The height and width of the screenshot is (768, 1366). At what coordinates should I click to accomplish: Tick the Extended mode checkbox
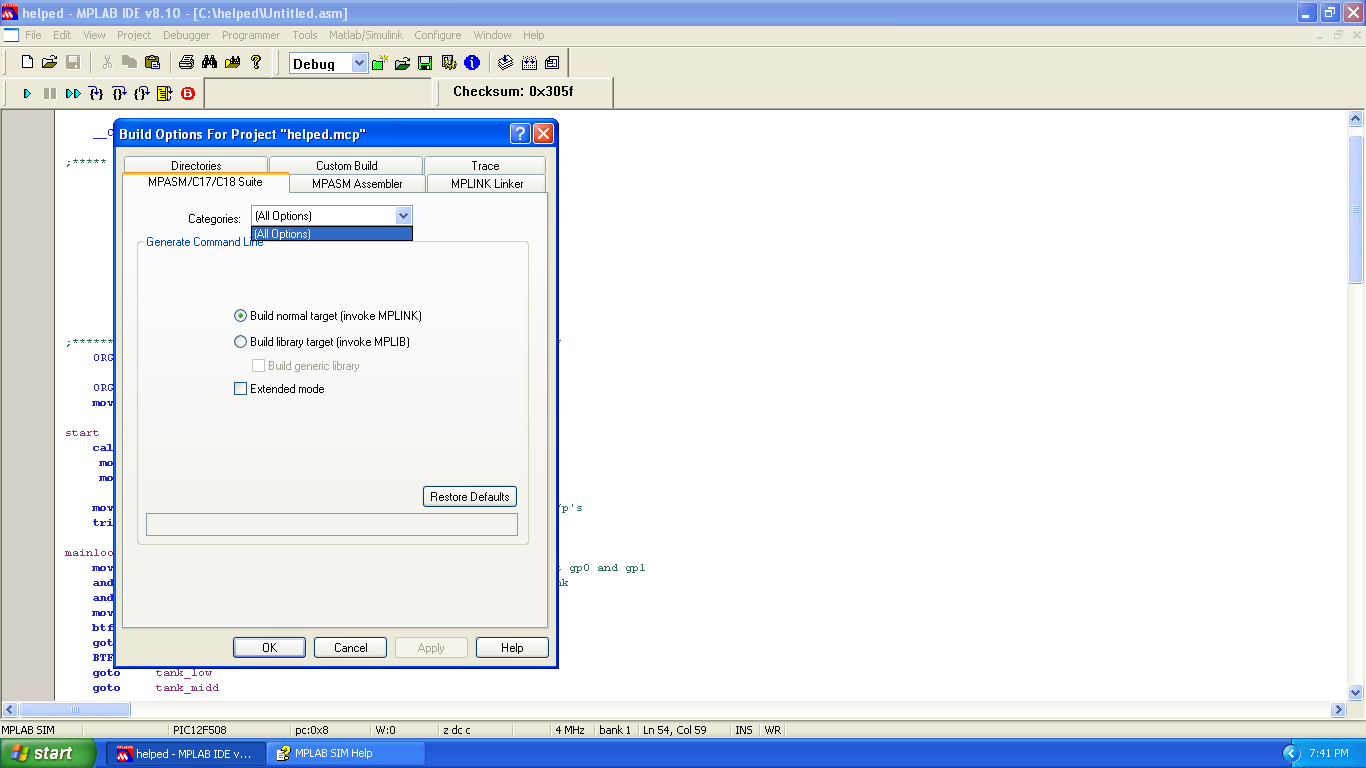[x=240, y=389]
